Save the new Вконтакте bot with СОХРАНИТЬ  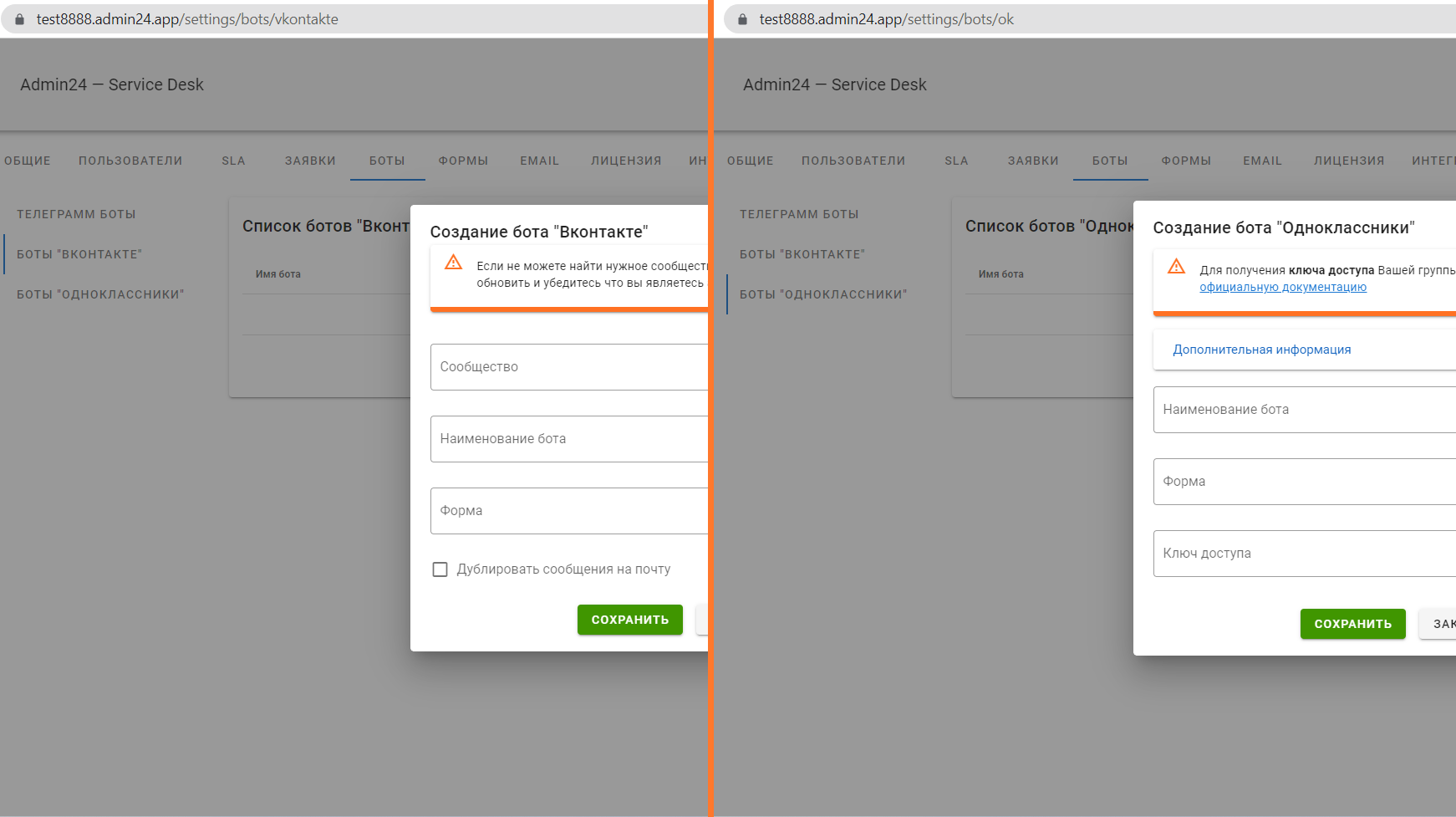630,620
